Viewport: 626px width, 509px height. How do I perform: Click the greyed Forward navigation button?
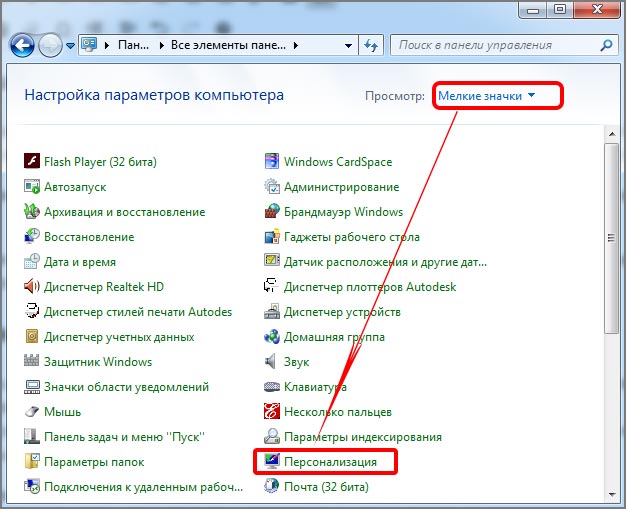50,45
